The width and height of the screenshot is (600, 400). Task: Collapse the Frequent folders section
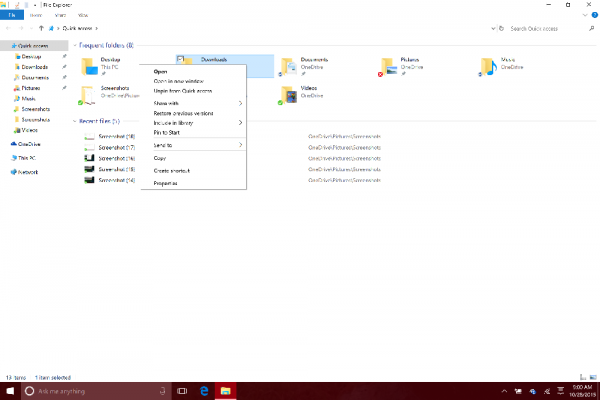click(75, 45)
